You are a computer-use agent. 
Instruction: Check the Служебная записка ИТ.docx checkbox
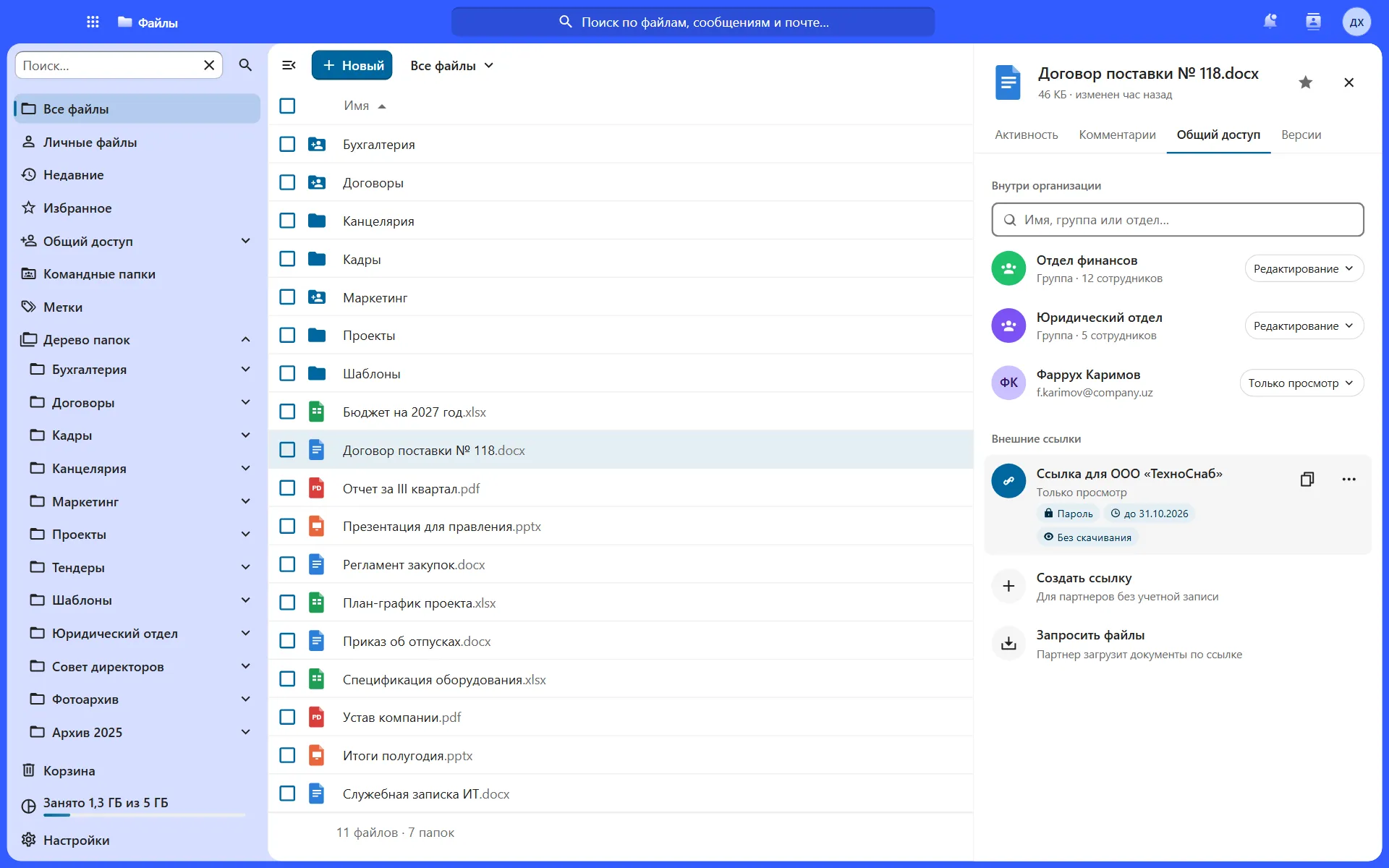click(x=287, y=793)
